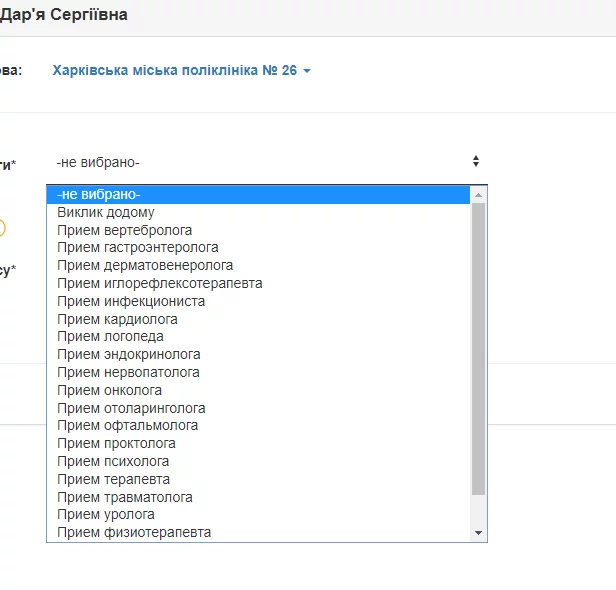Click the up-down arrows icon of the select box
This screenshot has height=590, width=616.
click(x=476, y=161)
